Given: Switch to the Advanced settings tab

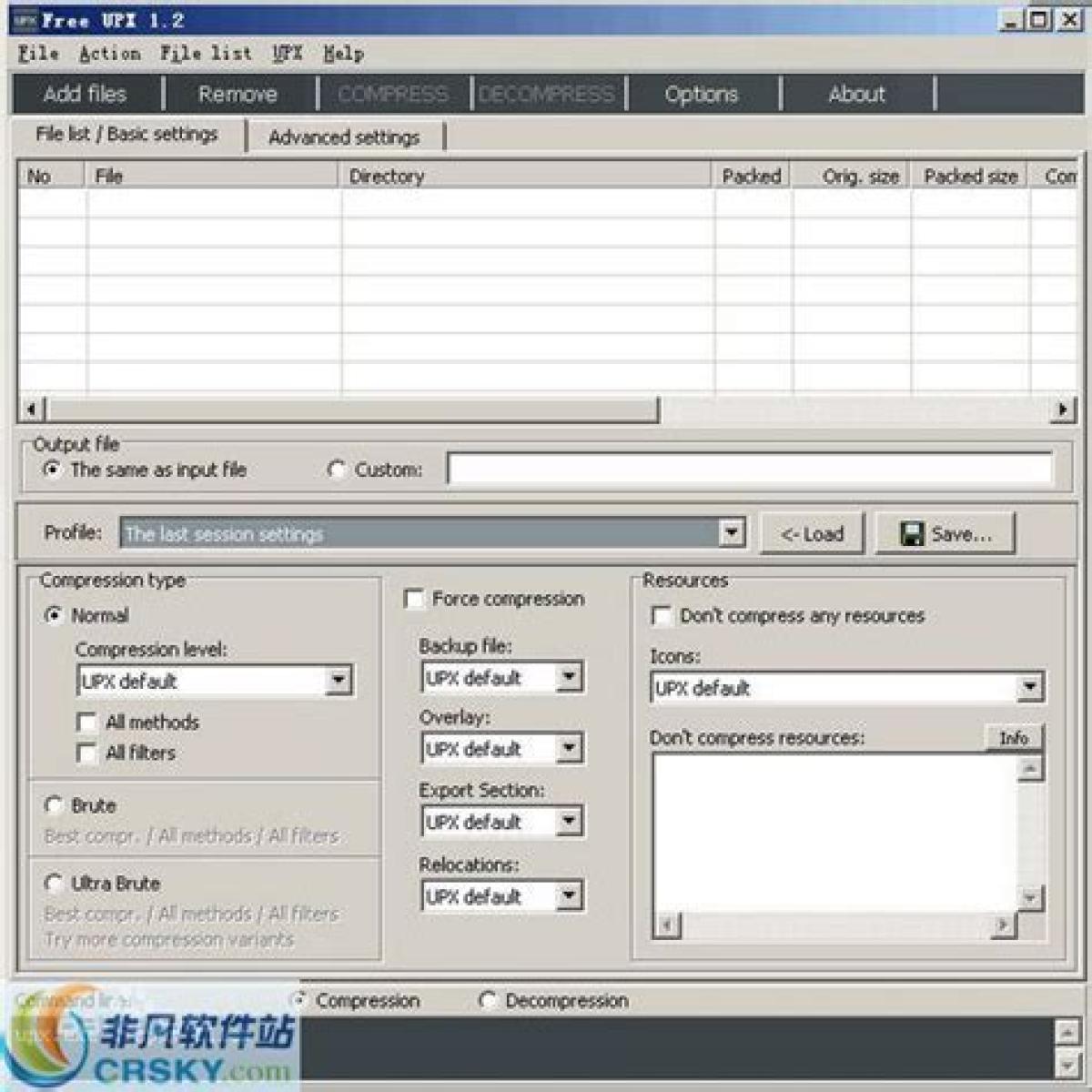Looking at the screenshot, I should [x=344, y=137].
